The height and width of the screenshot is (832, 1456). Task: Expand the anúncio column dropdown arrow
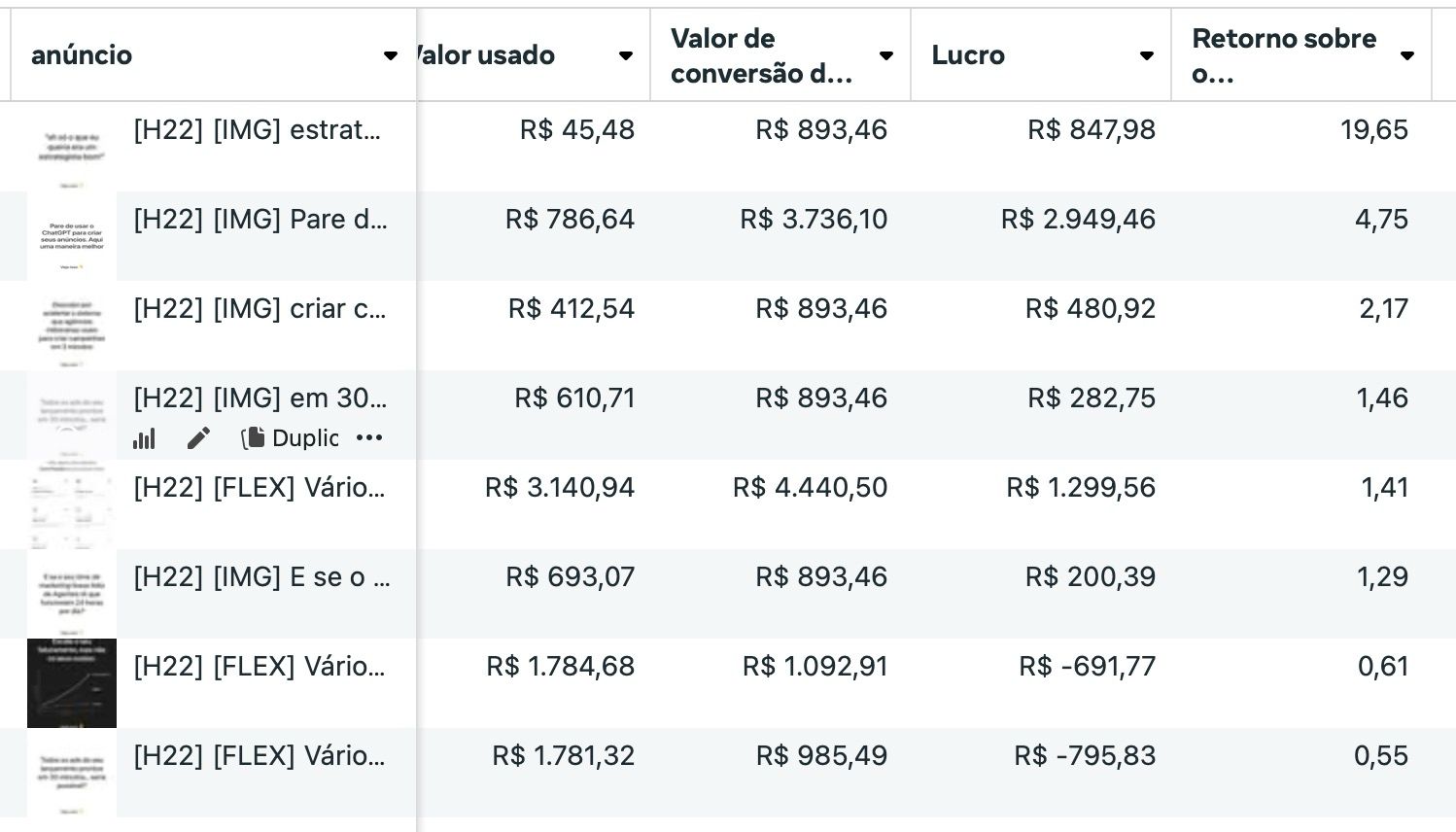pyautogui.click(x=391, y=55)
